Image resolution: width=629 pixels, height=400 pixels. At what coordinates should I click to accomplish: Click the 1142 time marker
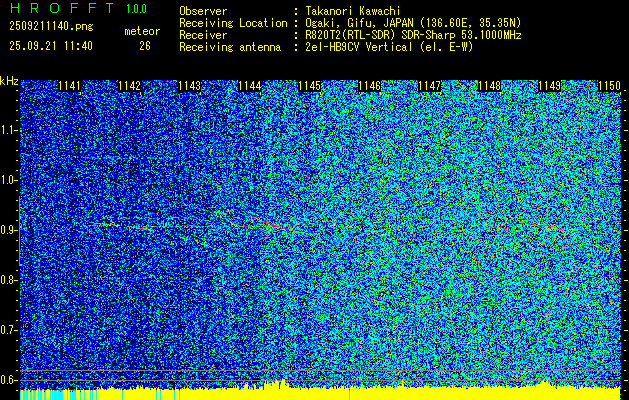pyautogui.click(x=130, y=86)
